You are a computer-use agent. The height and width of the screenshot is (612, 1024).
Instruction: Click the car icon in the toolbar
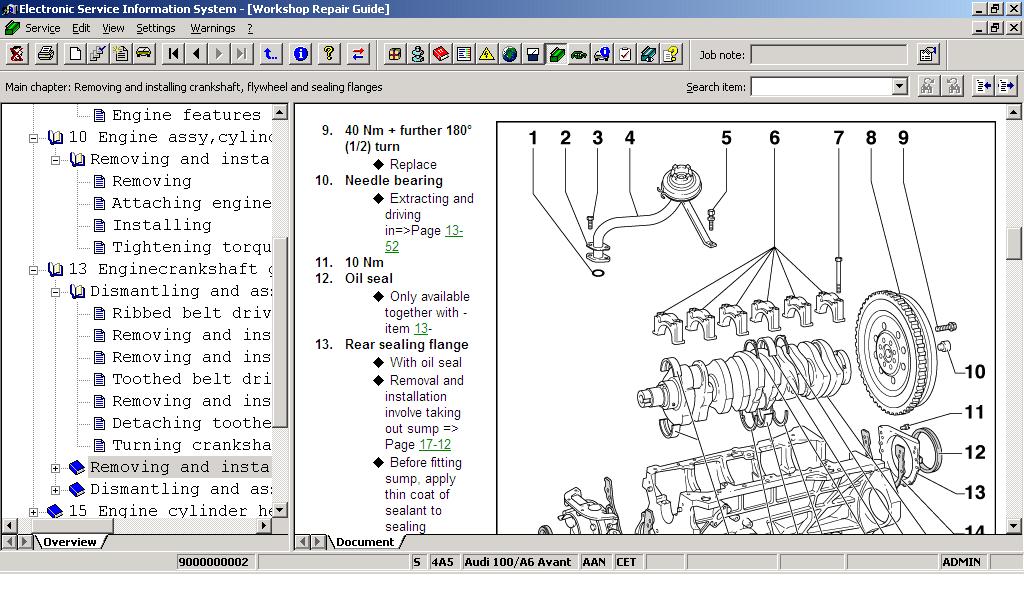coord(144,54)
